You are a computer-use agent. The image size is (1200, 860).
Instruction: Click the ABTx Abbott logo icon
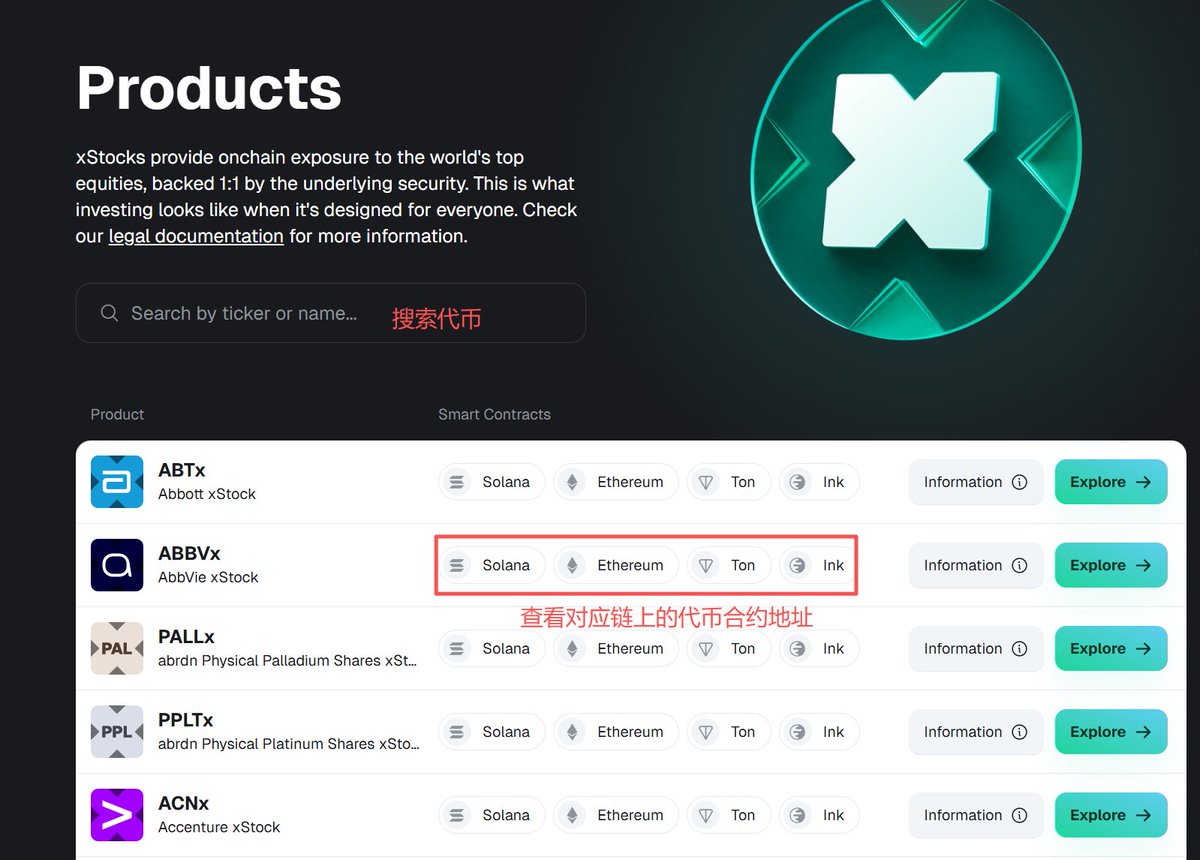[x=117, y=482]
